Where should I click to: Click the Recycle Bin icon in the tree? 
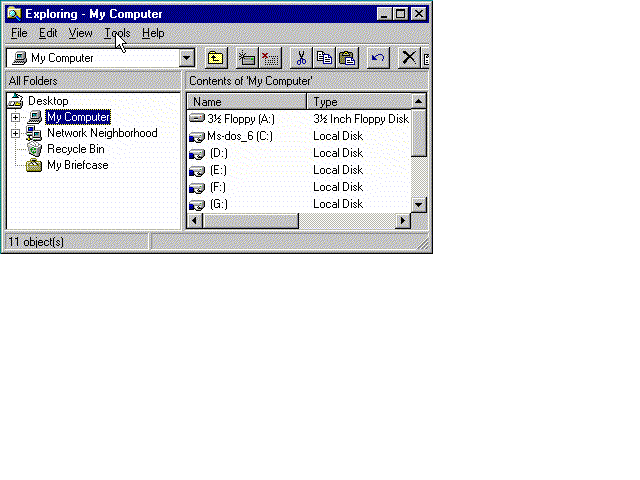point(34,149)
